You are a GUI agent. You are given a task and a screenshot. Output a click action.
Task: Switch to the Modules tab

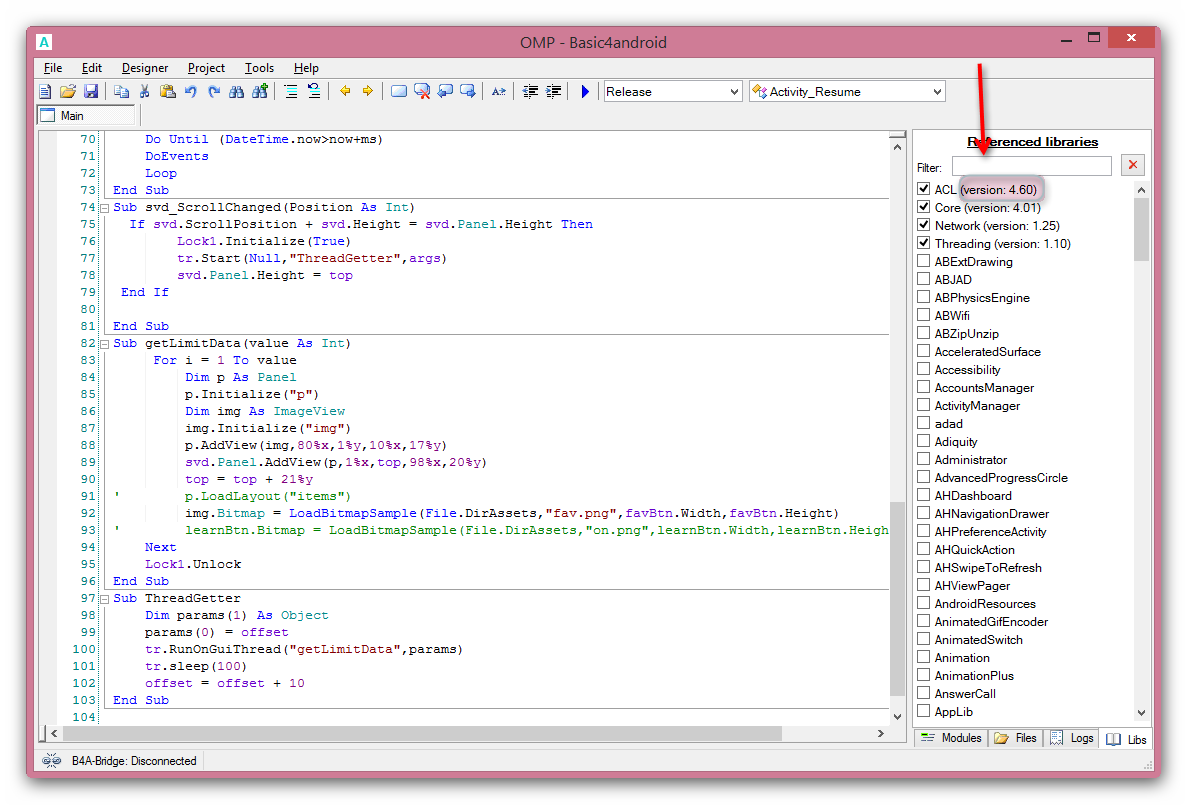pyautogui.click(x=951, y=738)
